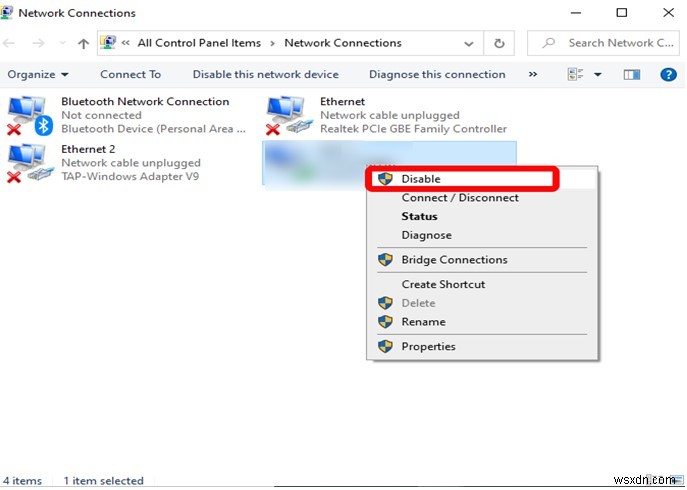Screen dimensions: 687x490
Task: Click '4 items' in status bar
Action: 22,481
